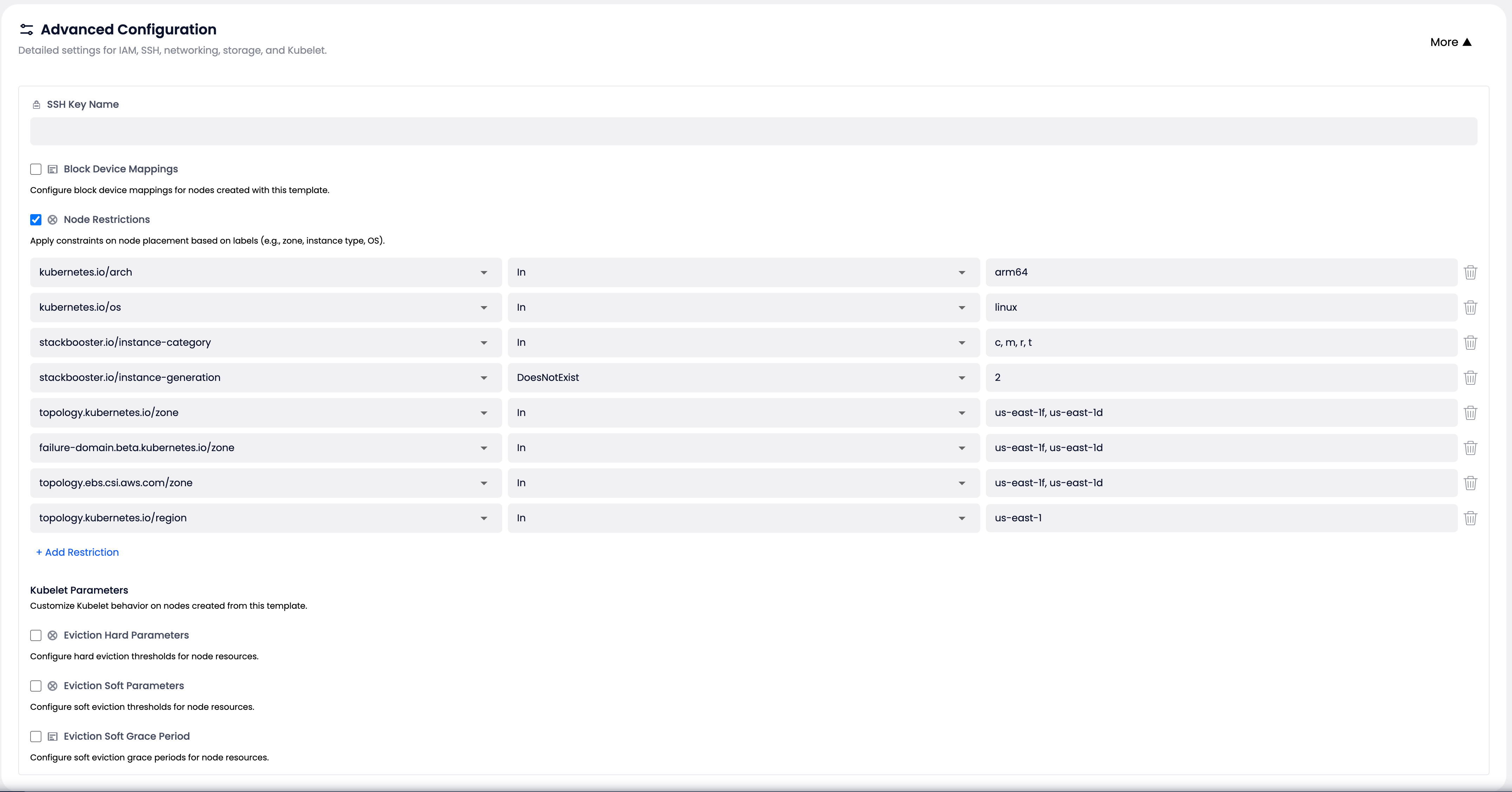Tick the Eviction Soft Parameters checkbox
This screenshot has width=1512, height=792.
[36, 686]
